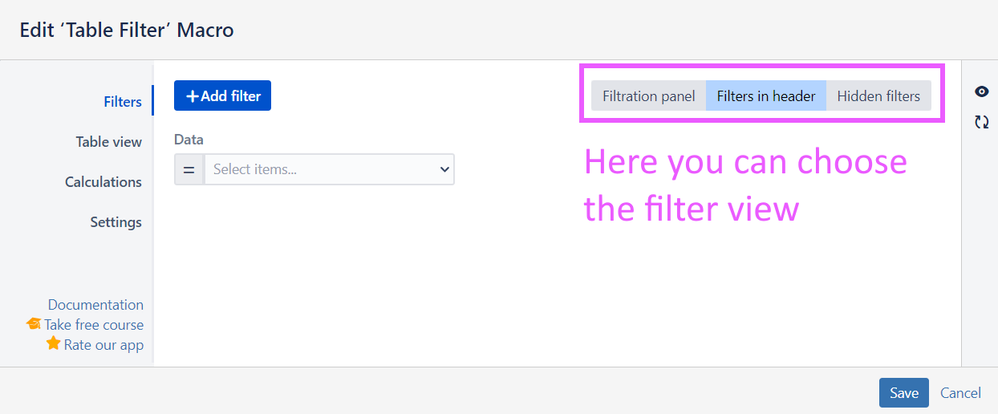998x414 pixels.
Task: Click the graduation cap icon
Action: [33, 324]
